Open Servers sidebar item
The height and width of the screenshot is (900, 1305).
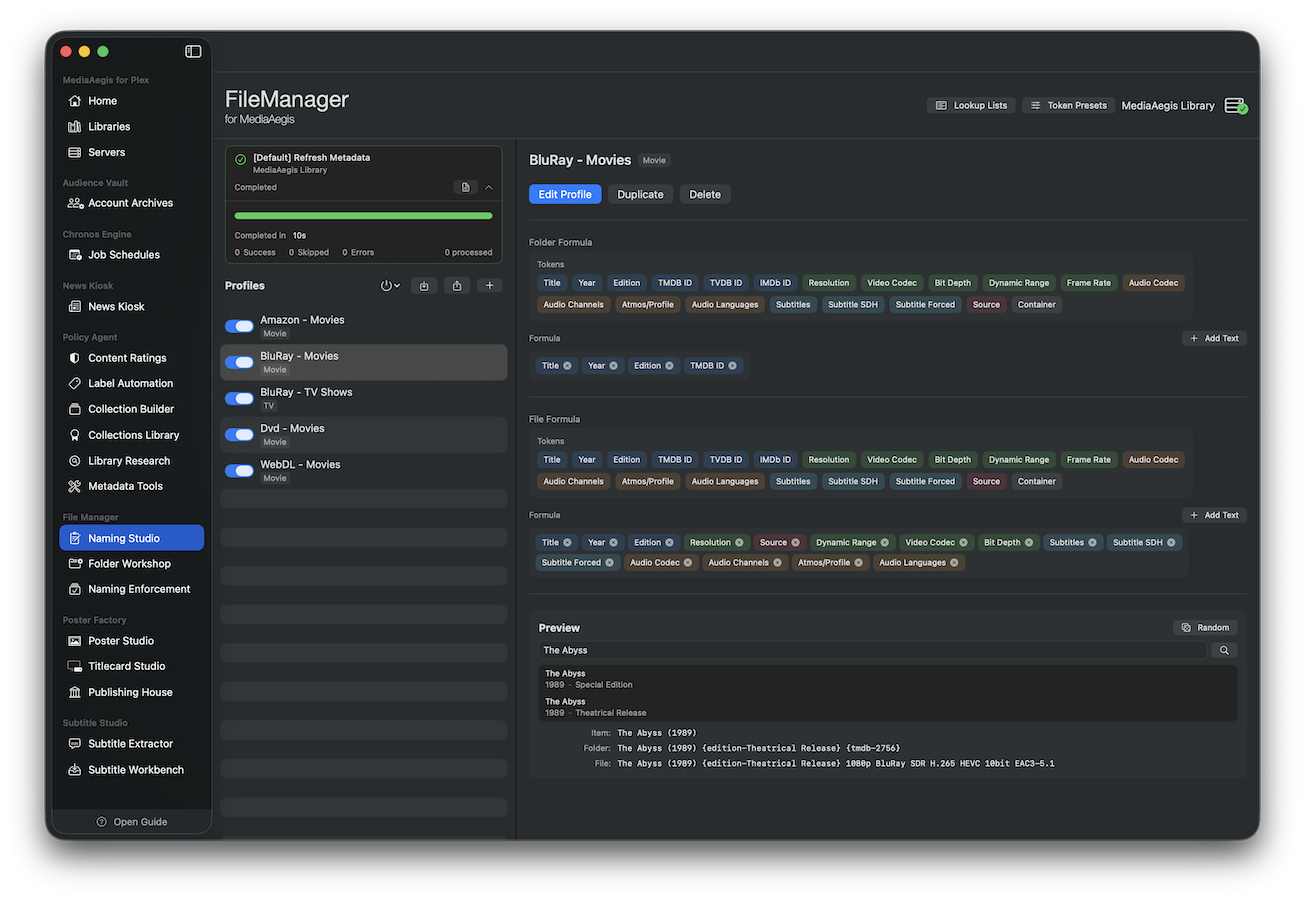[131, 153]
